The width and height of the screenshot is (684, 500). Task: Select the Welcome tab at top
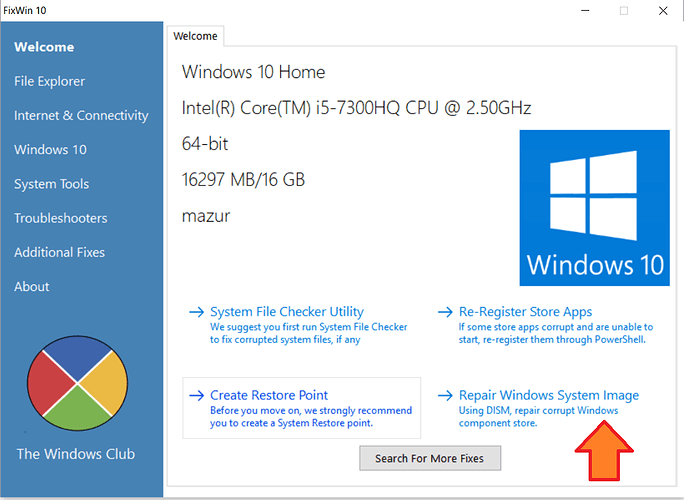coord(195,36)
